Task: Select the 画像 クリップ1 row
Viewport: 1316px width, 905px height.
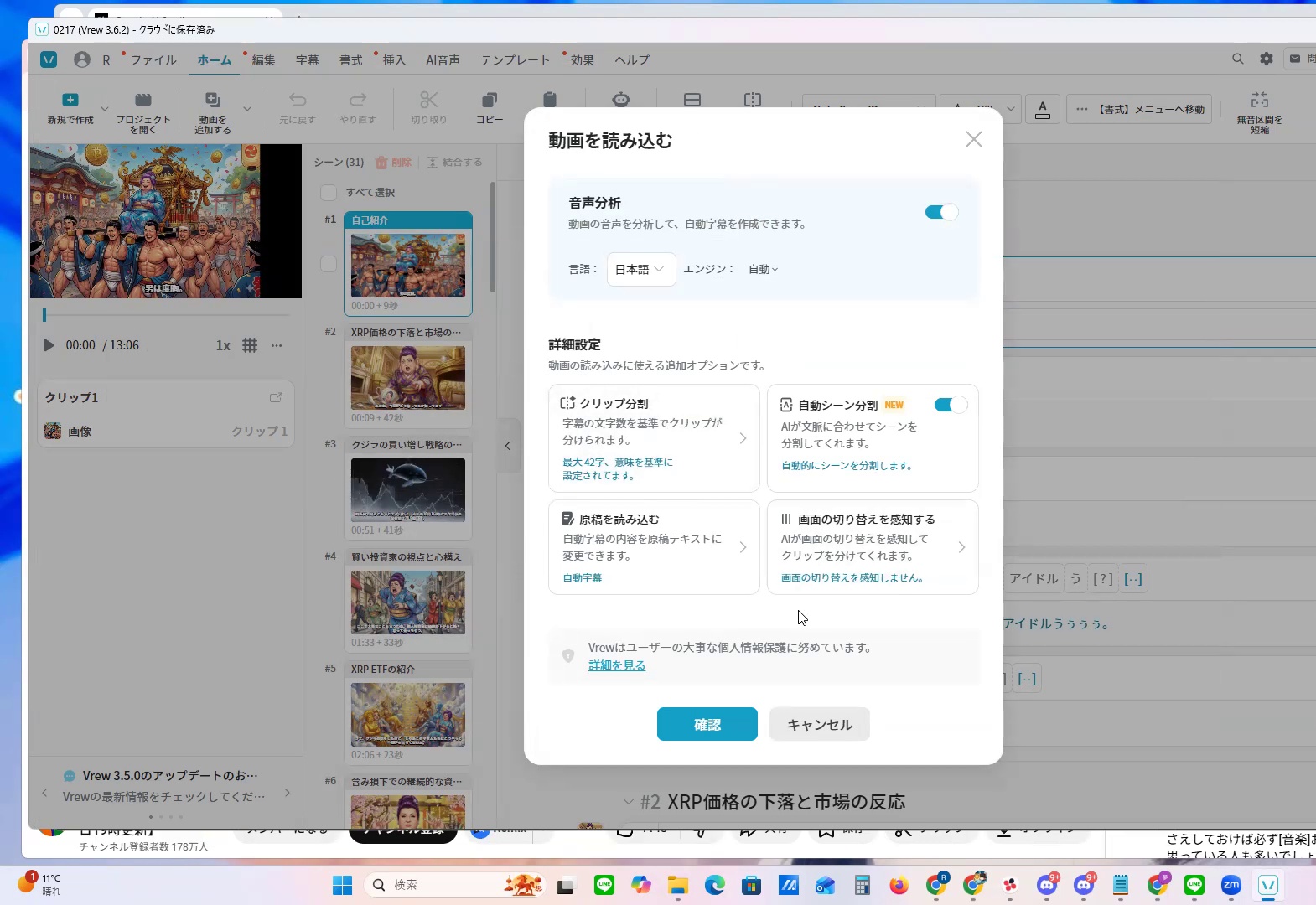Action: click(x=166, y=431)
